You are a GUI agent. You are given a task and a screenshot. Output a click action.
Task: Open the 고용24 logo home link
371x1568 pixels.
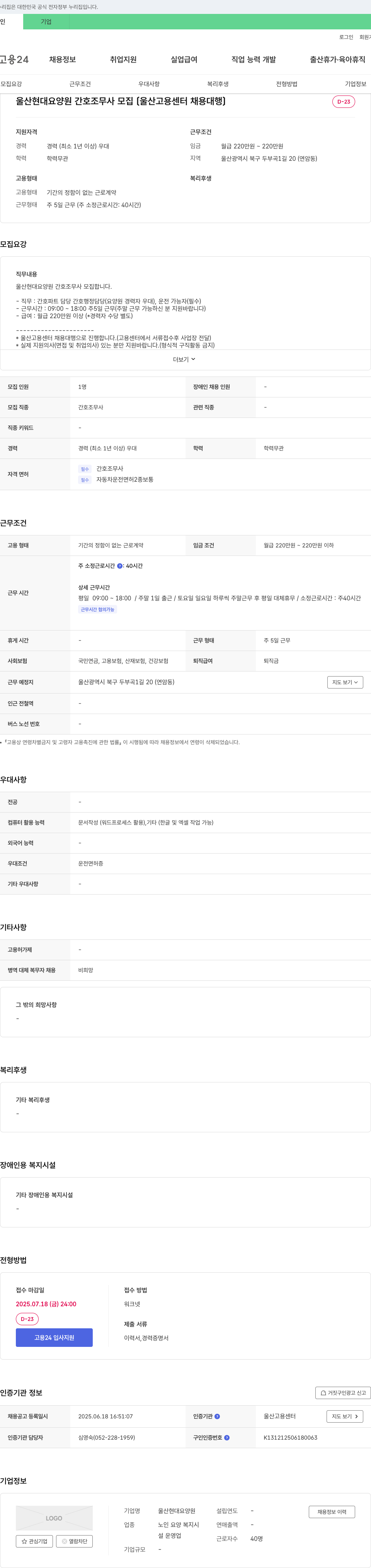click(14, 60)
